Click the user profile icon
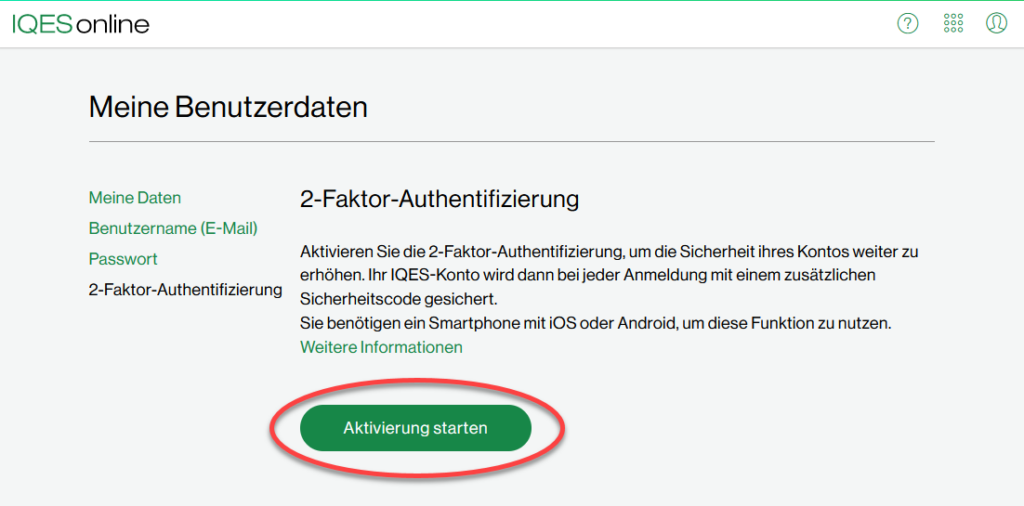This screenshot has height=506, width=1024. click(996, 24)
